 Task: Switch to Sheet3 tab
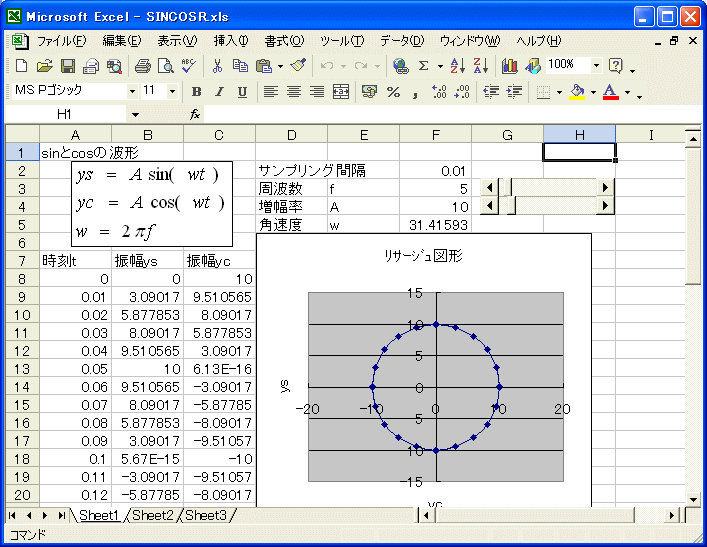click(x=206, y=515)
